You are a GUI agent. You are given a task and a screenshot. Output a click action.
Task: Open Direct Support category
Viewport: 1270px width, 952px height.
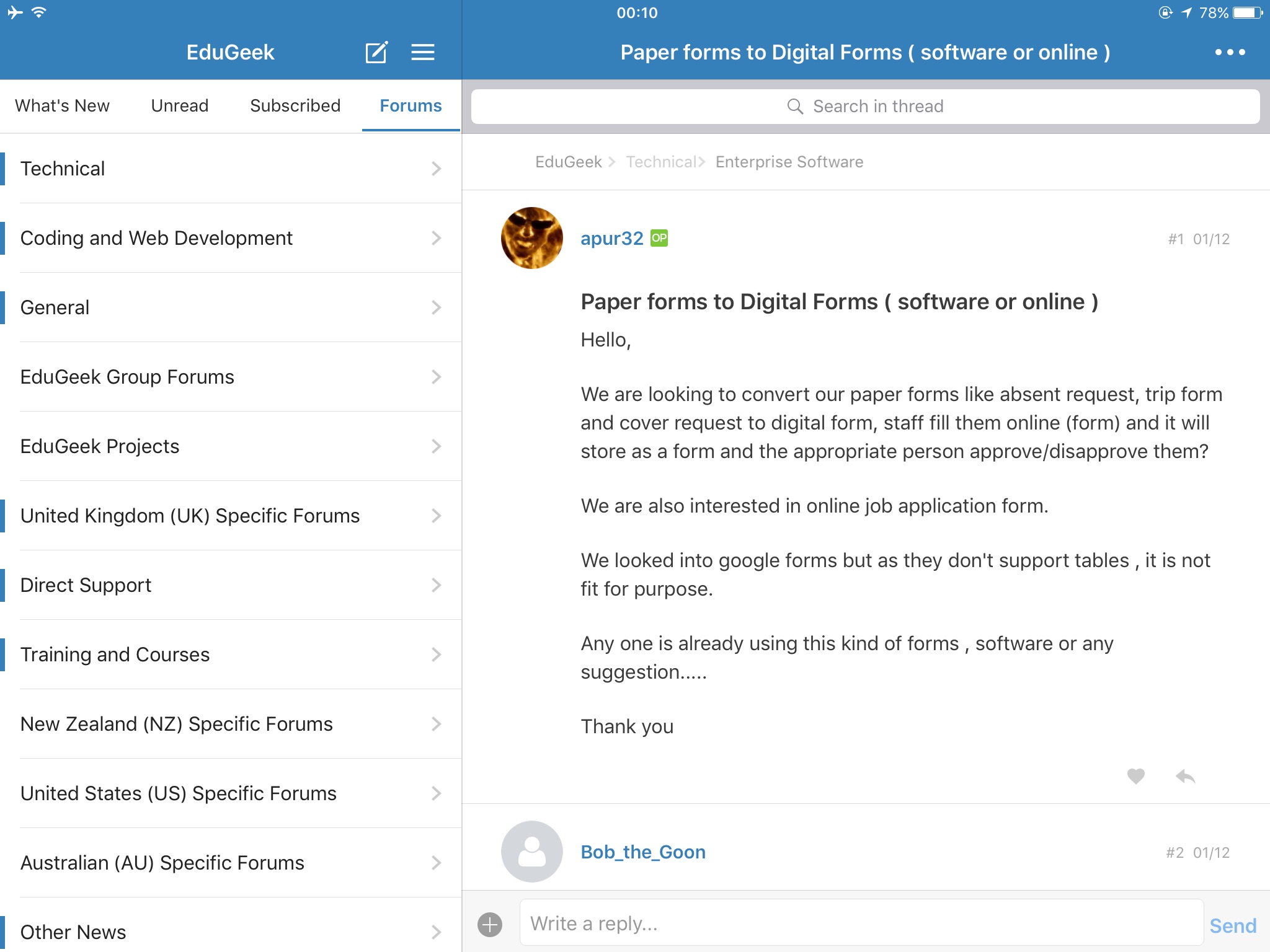231,585
